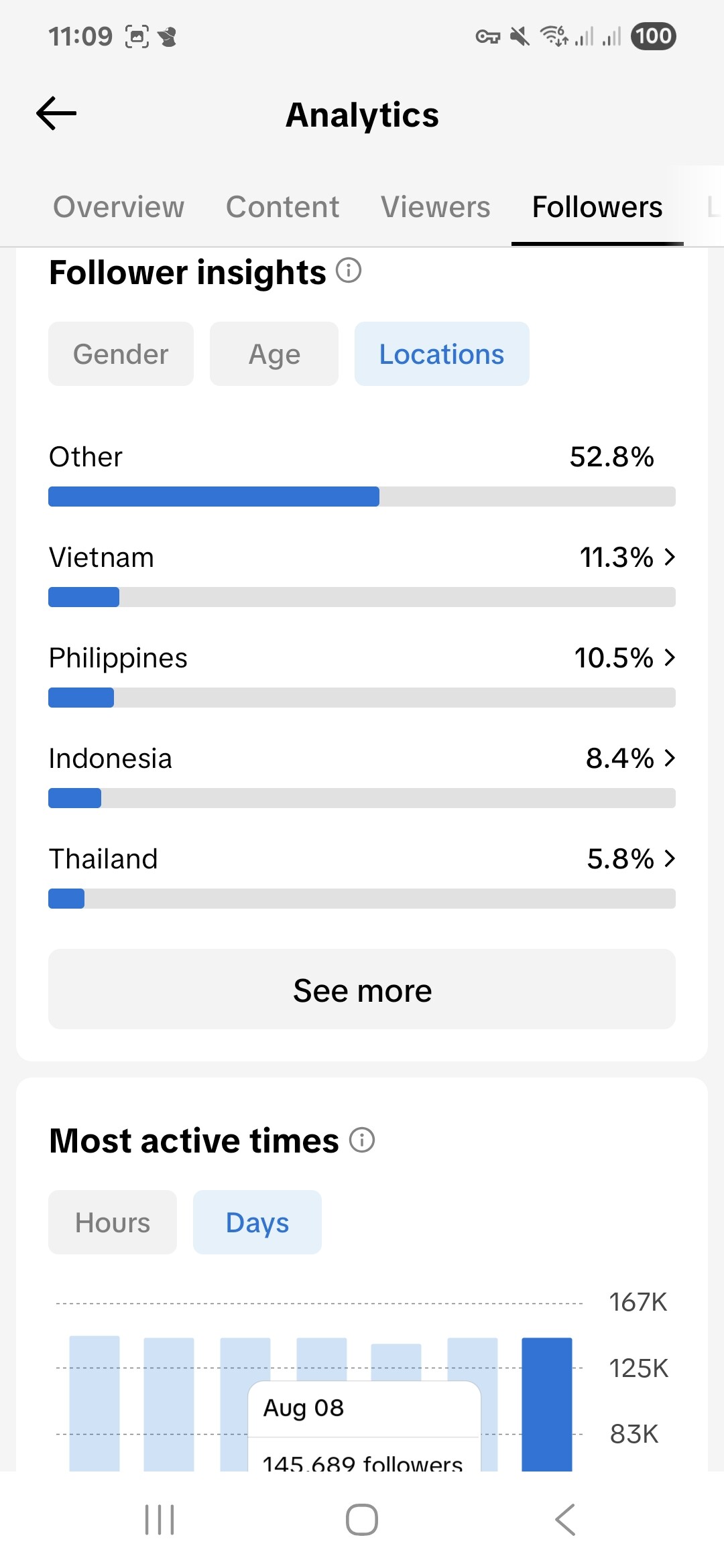This screenshot has height=1568, width=724.
Task: Toggle active times to Hours
Action: pos(113,1222)
